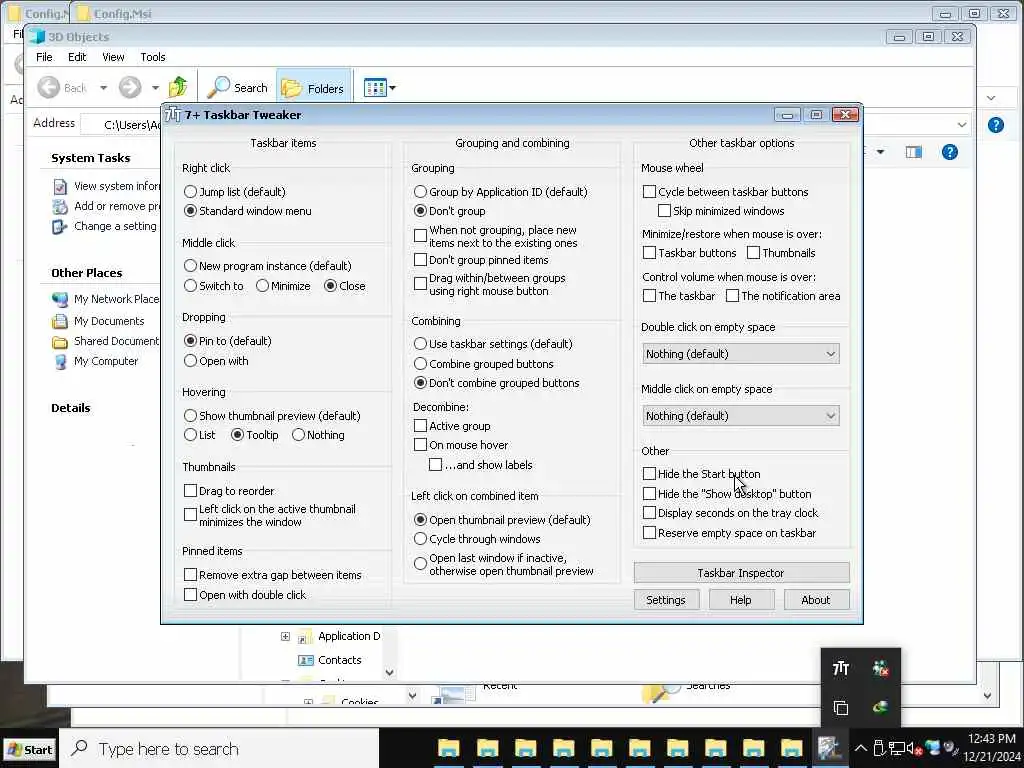Click the preview pane icon in background window
The image size is (1024, 768).
pyautogui.click(x=914, y=152)
